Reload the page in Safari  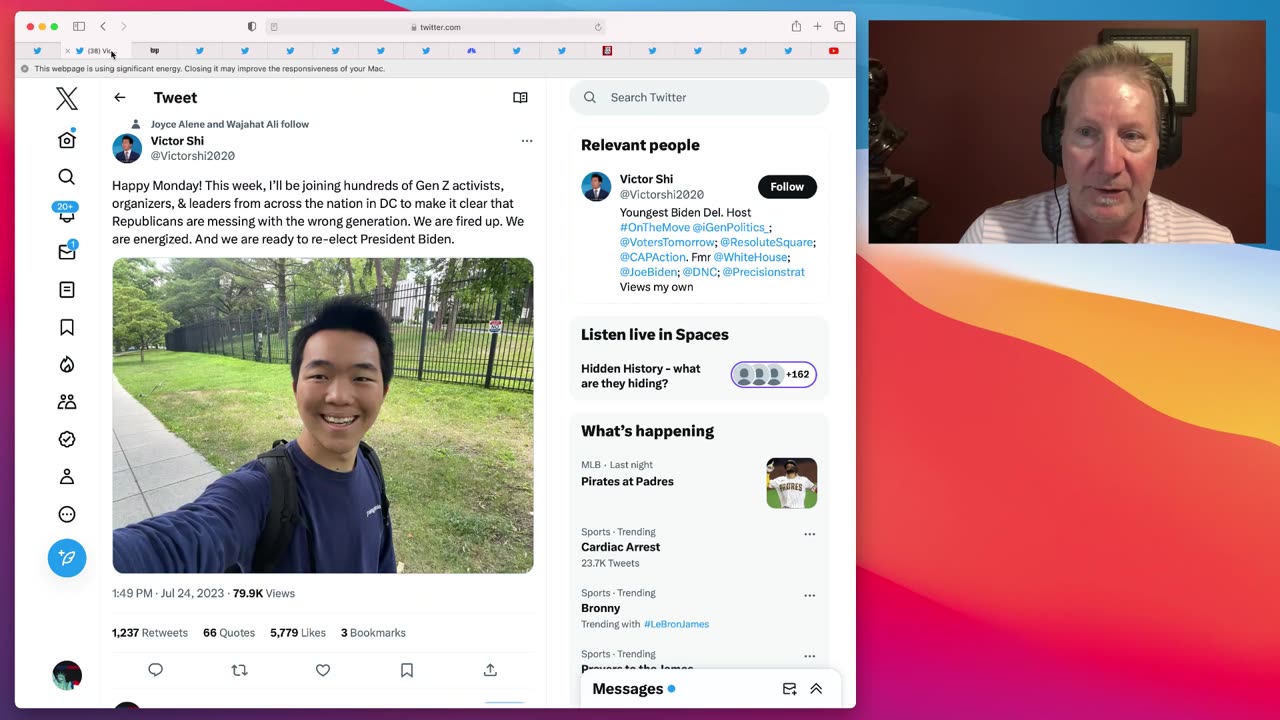[598, 27]
